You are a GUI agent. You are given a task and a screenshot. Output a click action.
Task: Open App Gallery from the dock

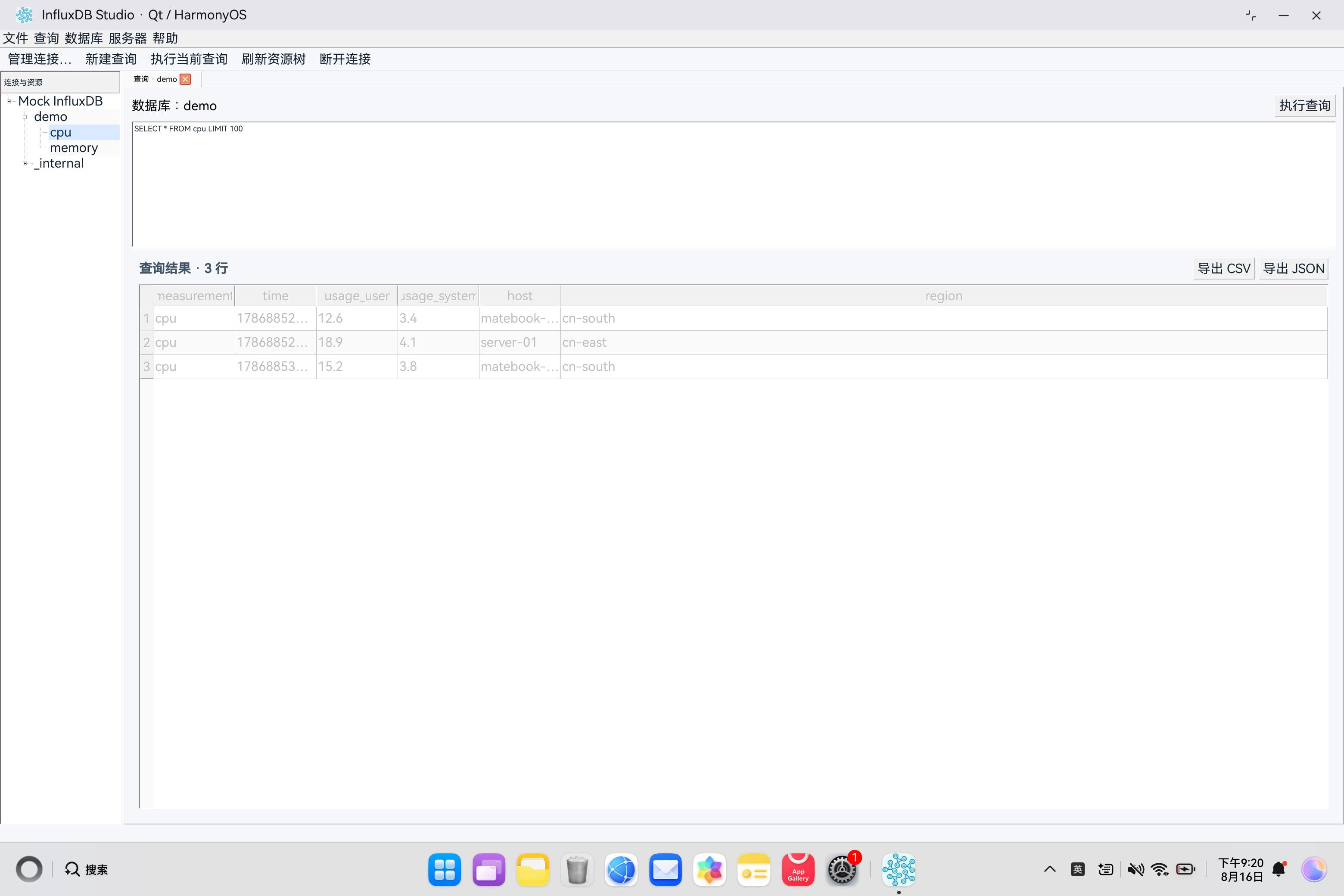coord(798,870)
